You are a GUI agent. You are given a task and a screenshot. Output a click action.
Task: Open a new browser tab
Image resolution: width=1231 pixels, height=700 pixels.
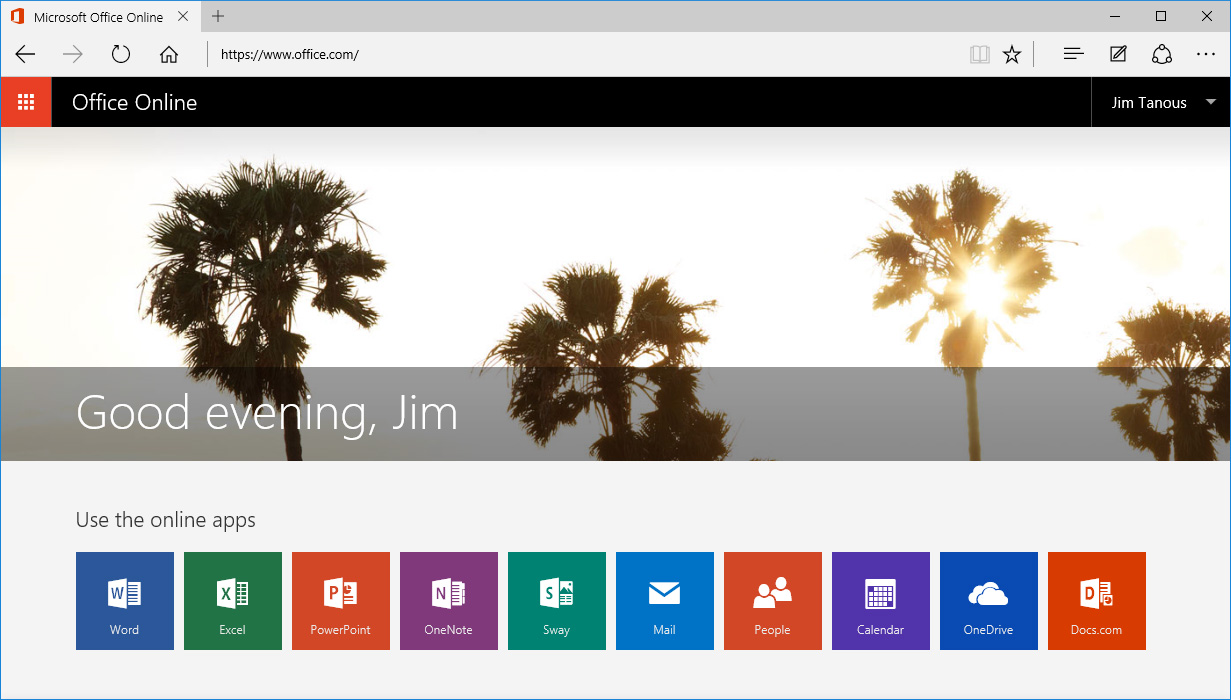[218, 16]
